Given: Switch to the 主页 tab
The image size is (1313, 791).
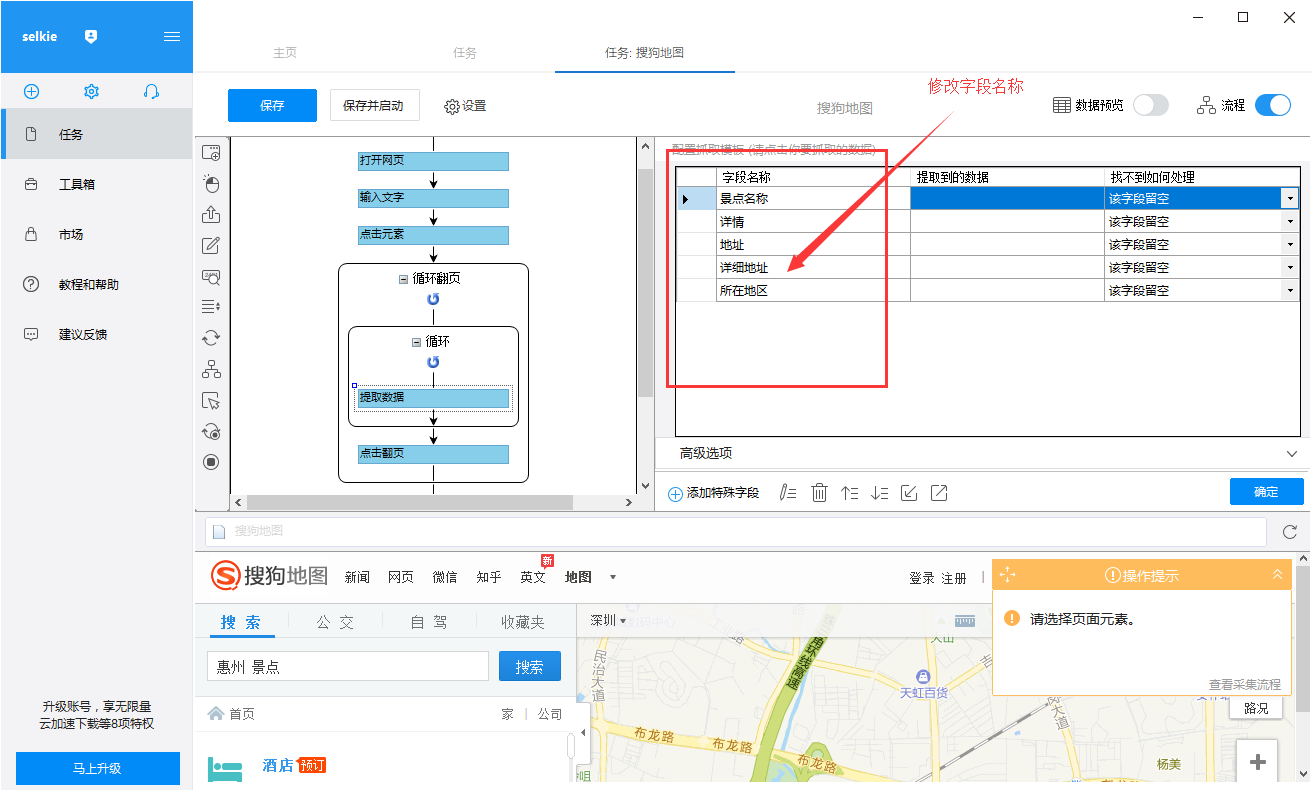Looking at the screenshot, I should click(x=285, y=53).
